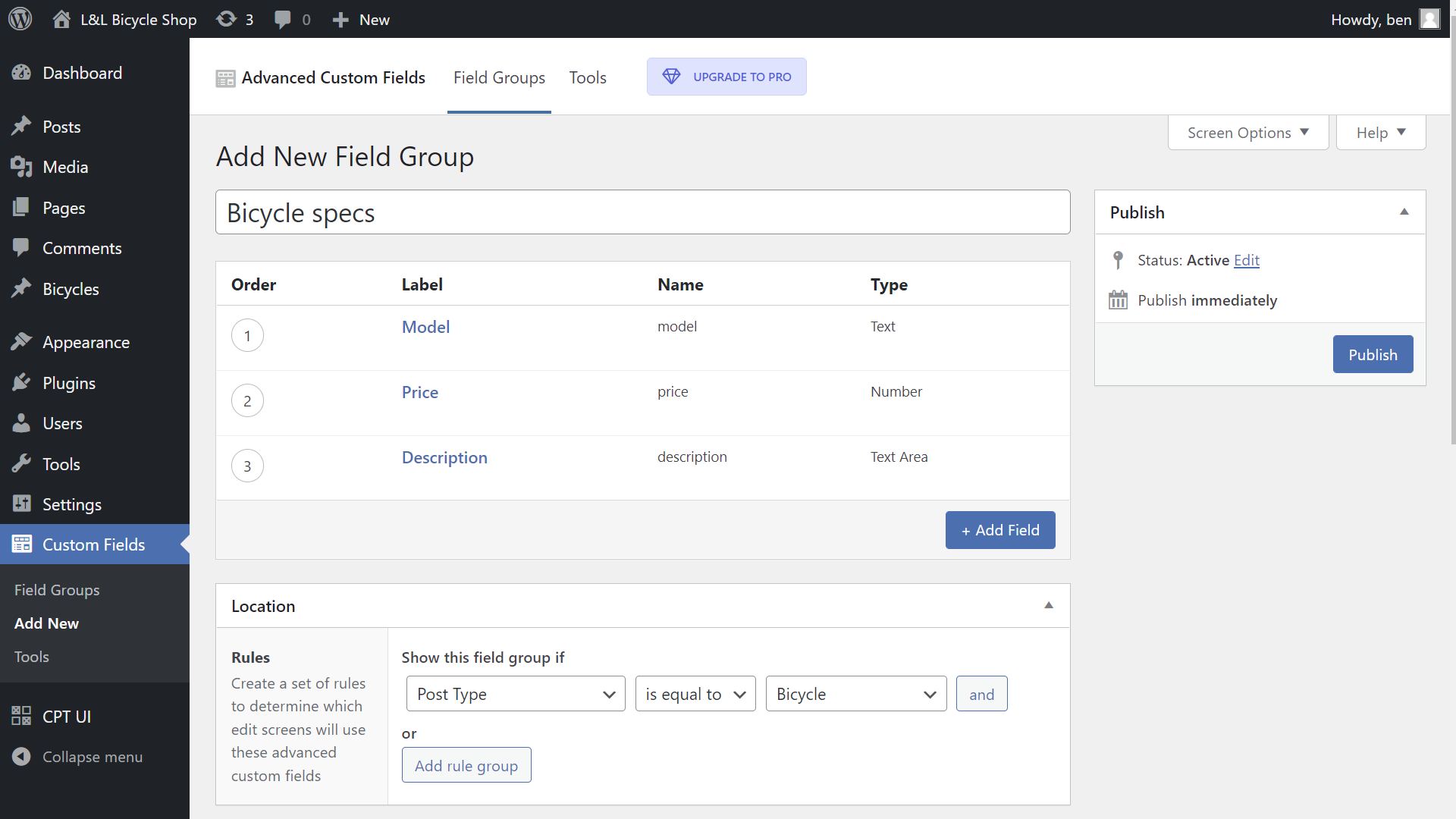Image resolution: width=1456 pixels, height=819 pixels.
Task: Click the WordPress logo icon
Action: click(20, 19)
